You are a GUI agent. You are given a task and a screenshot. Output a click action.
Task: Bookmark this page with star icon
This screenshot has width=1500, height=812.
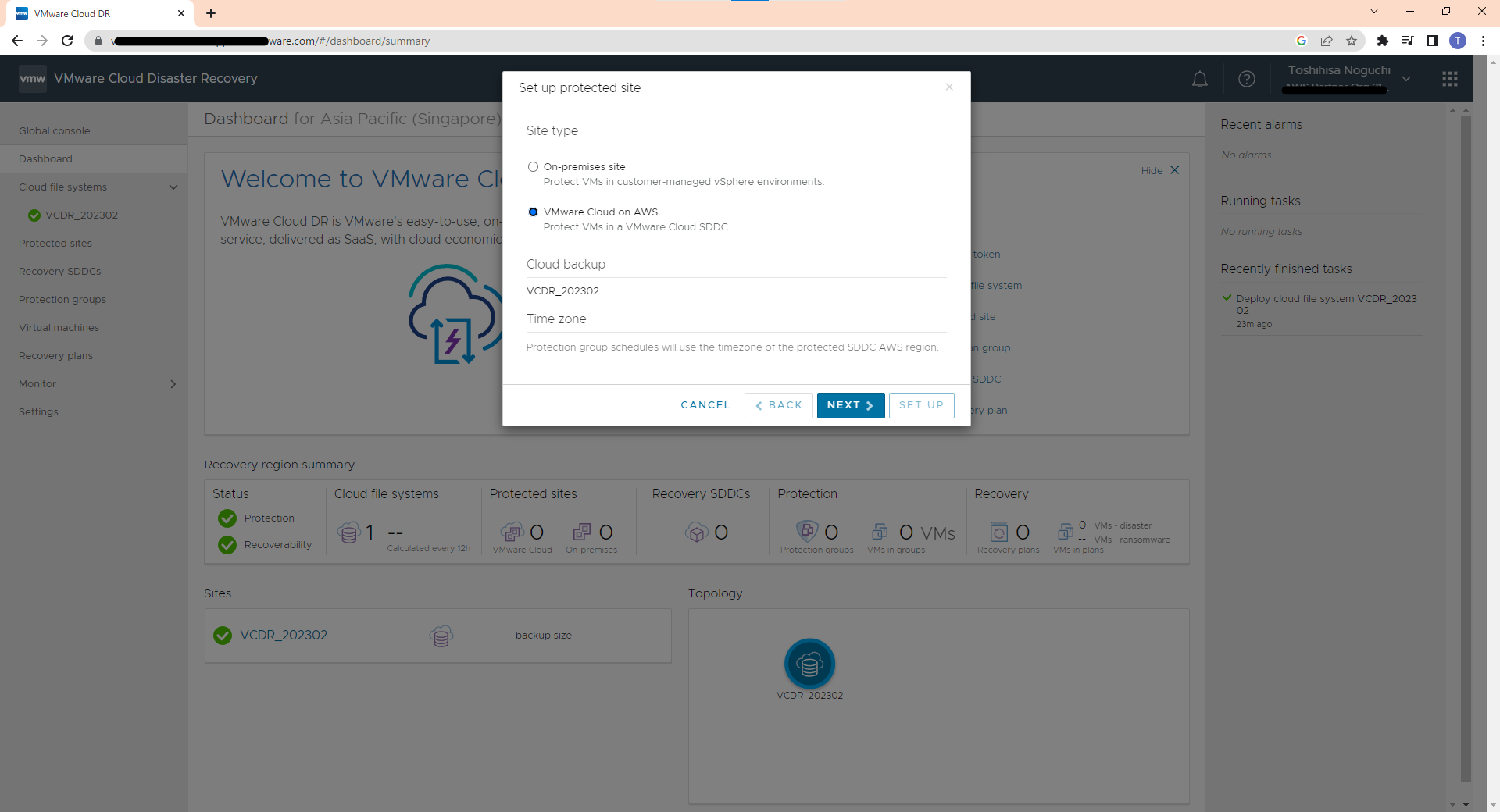[1352, 41]
